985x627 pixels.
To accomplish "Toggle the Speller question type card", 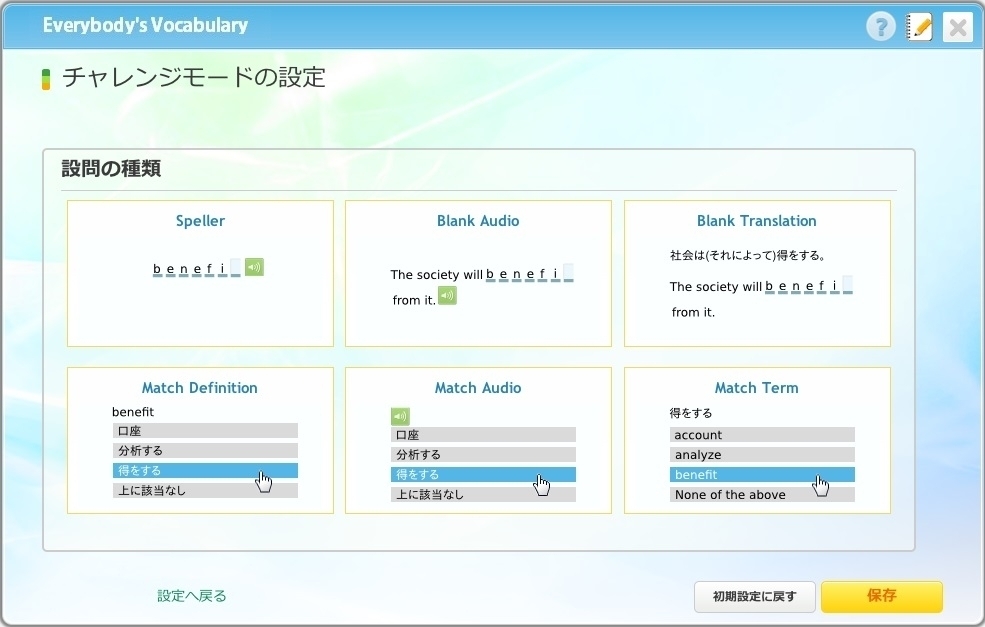I will point(200,273).
